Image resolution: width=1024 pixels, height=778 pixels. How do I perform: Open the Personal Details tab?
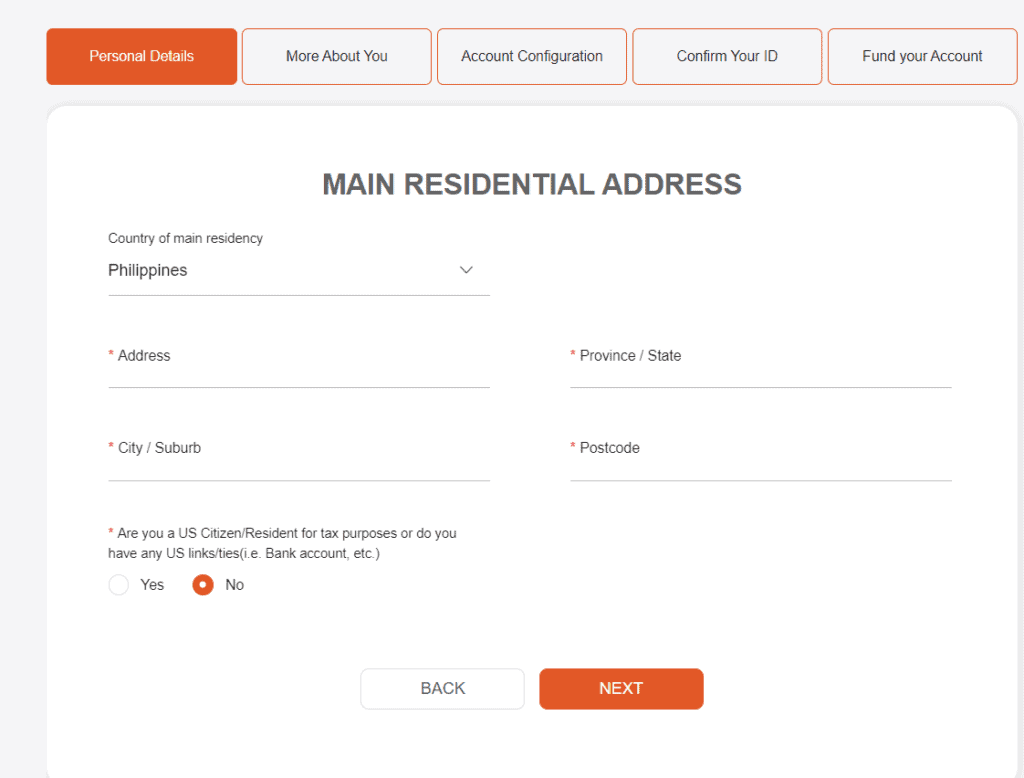(x=141, y=56)
